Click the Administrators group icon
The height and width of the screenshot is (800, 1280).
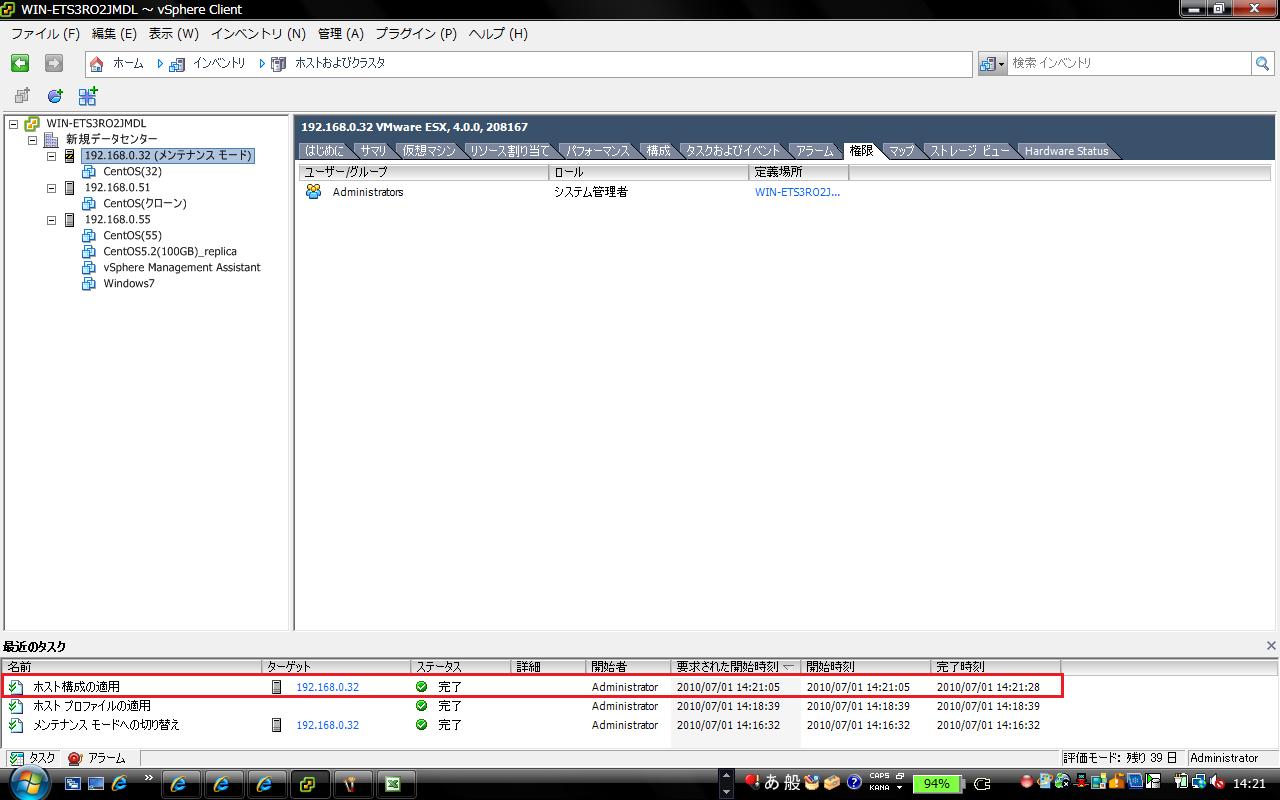pos(314,192)
